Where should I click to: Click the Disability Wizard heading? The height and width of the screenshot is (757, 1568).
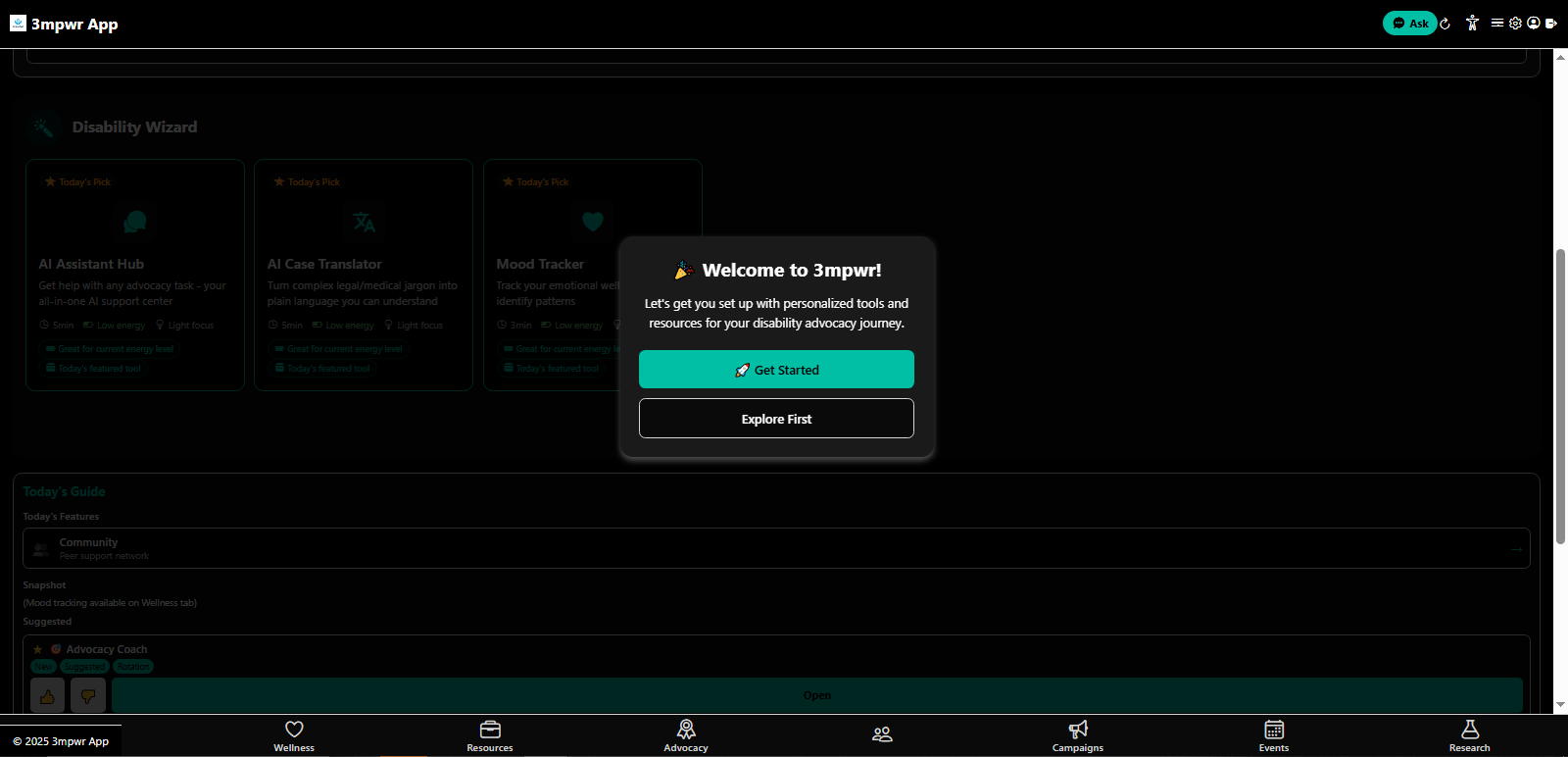(x=134, y=127)
